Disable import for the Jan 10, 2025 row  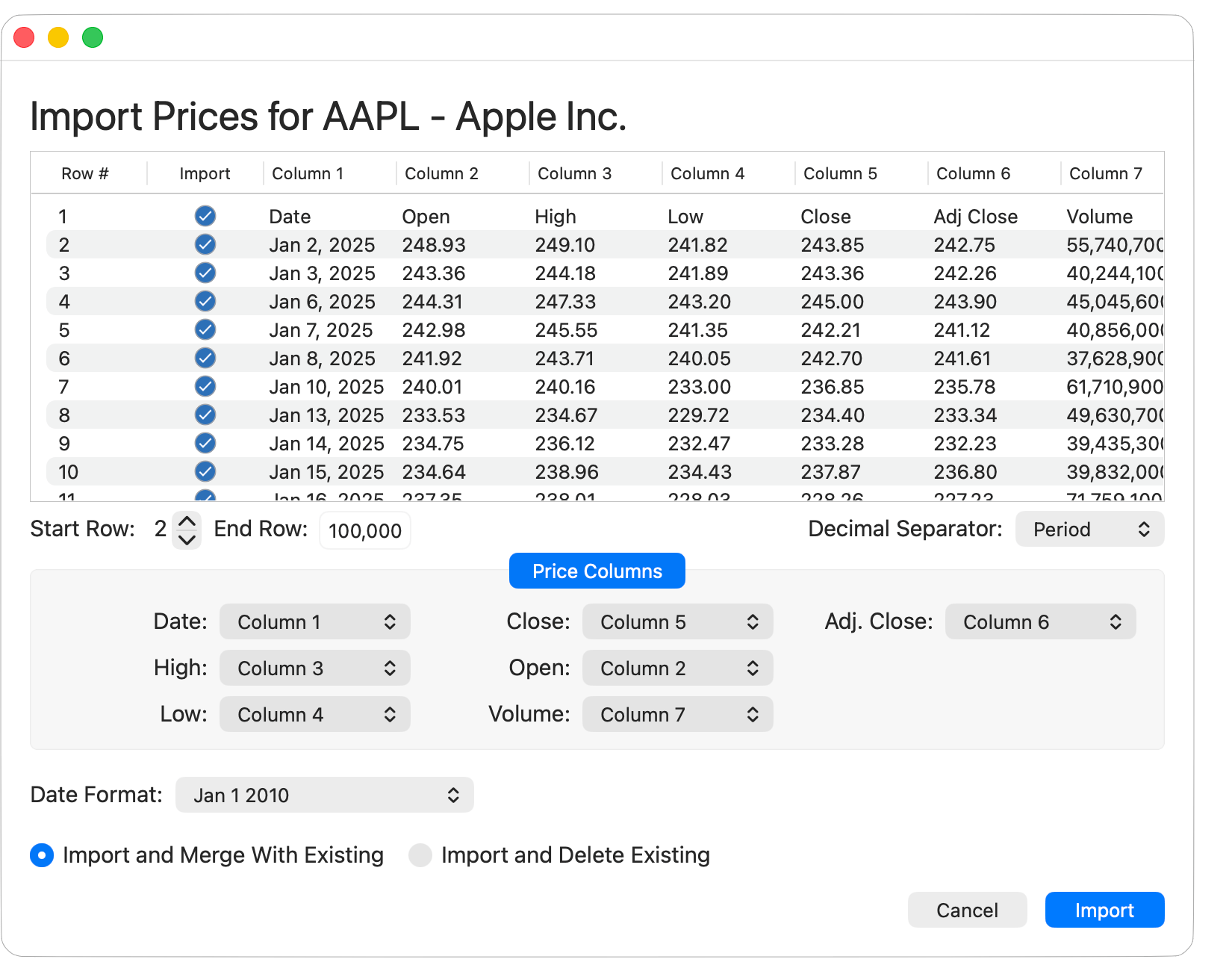[205, 386]
